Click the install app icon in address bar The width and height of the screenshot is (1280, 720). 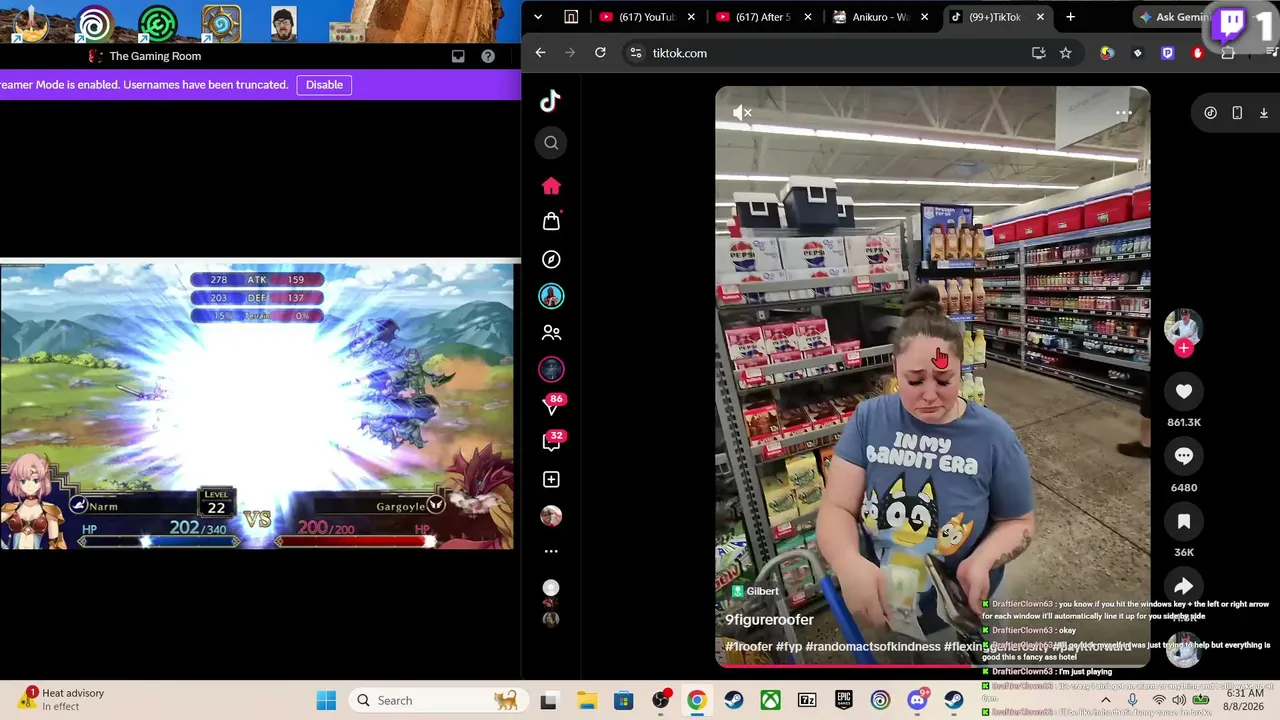pyautogui.click(x=1038, y=53)
